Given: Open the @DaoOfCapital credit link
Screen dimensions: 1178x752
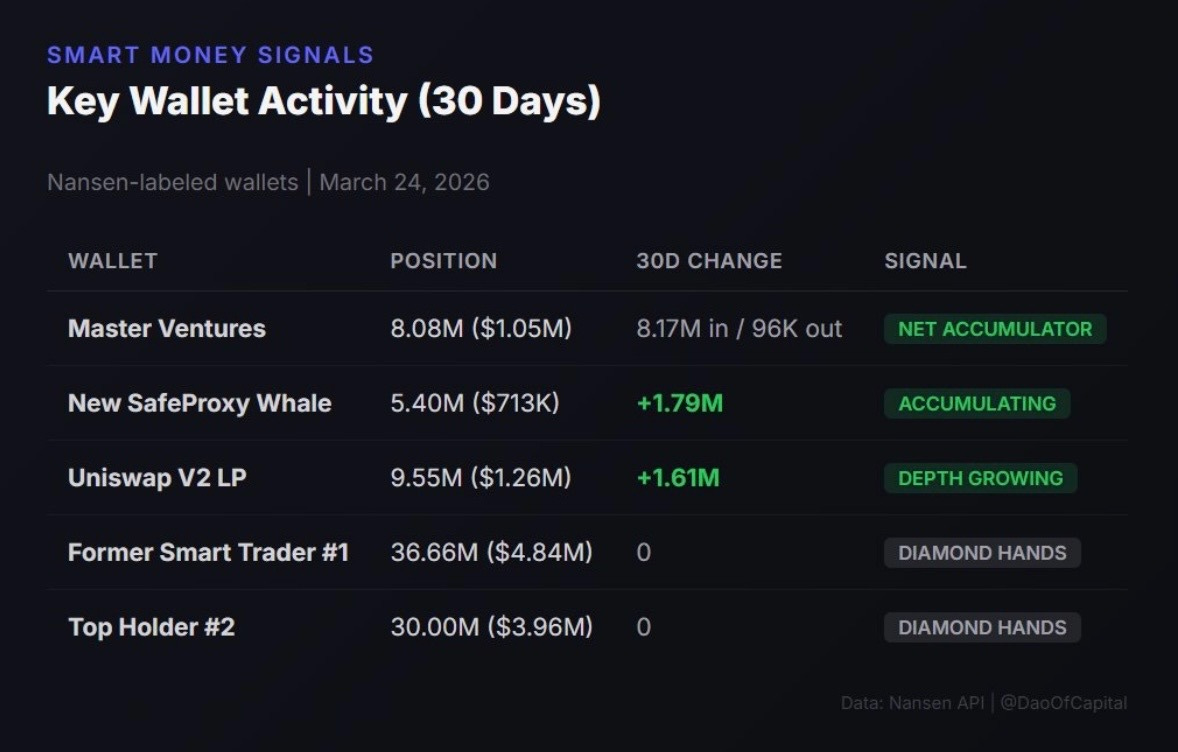Looking at the screenshot, I should (x=1063, y=702).
